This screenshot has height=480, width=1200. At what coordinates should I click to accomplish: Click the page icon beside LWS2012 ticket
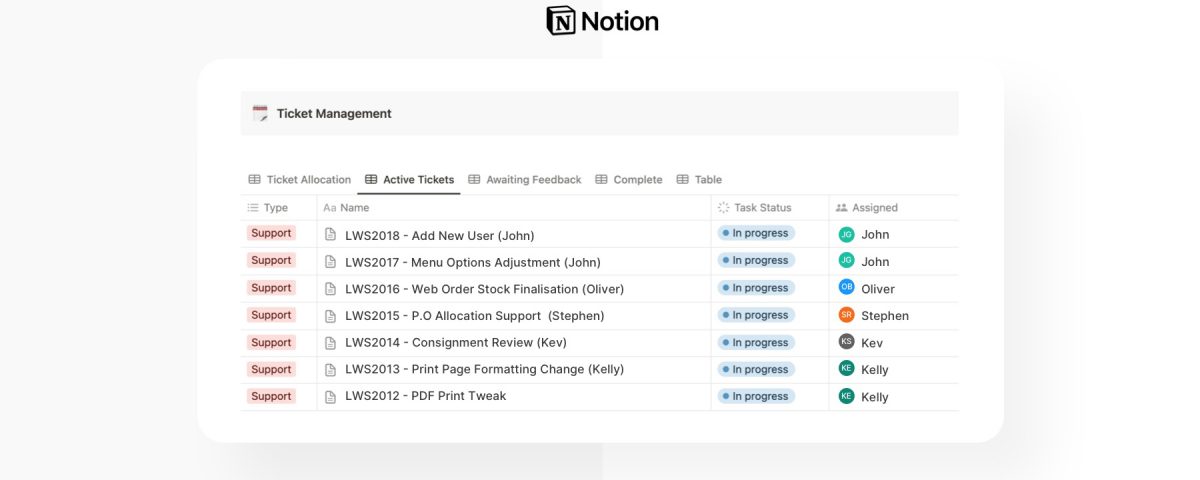(x=331, y=396)
